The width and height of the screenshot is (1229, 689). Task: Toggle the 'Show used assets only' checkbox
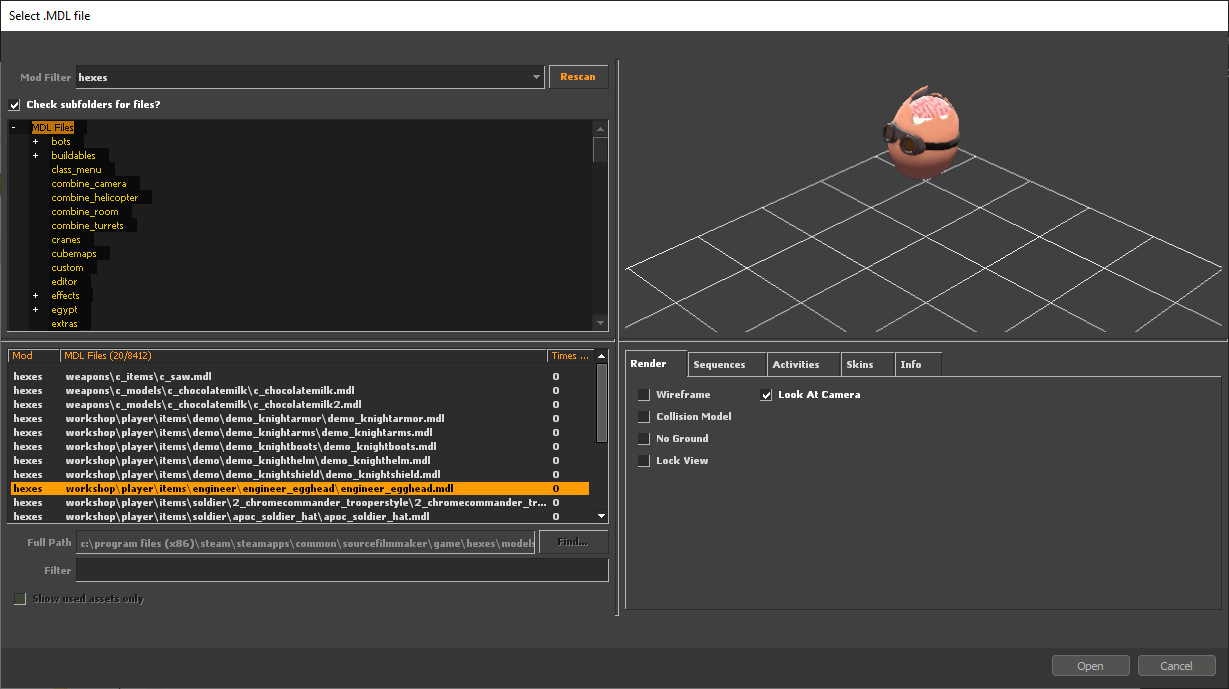19,599
